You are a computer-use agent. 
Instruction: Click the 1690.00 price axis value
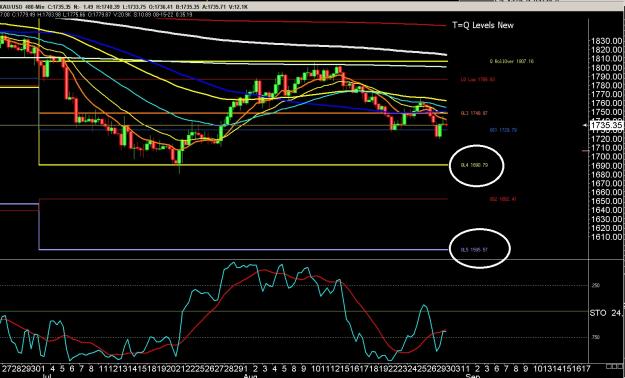point(606,166)
